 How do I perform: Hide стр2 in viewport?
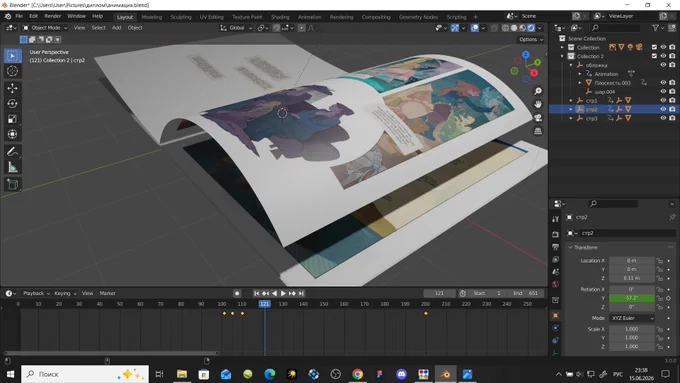pyautogui.click(x=663, y=109)
